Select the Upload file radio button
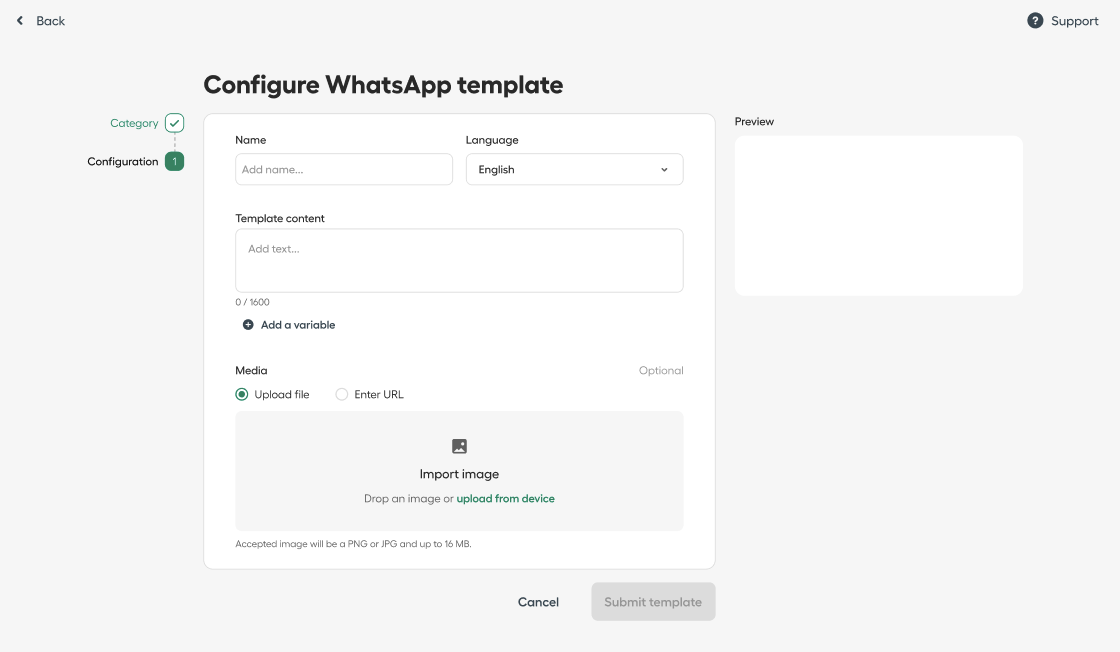 (x=242, y=394)
